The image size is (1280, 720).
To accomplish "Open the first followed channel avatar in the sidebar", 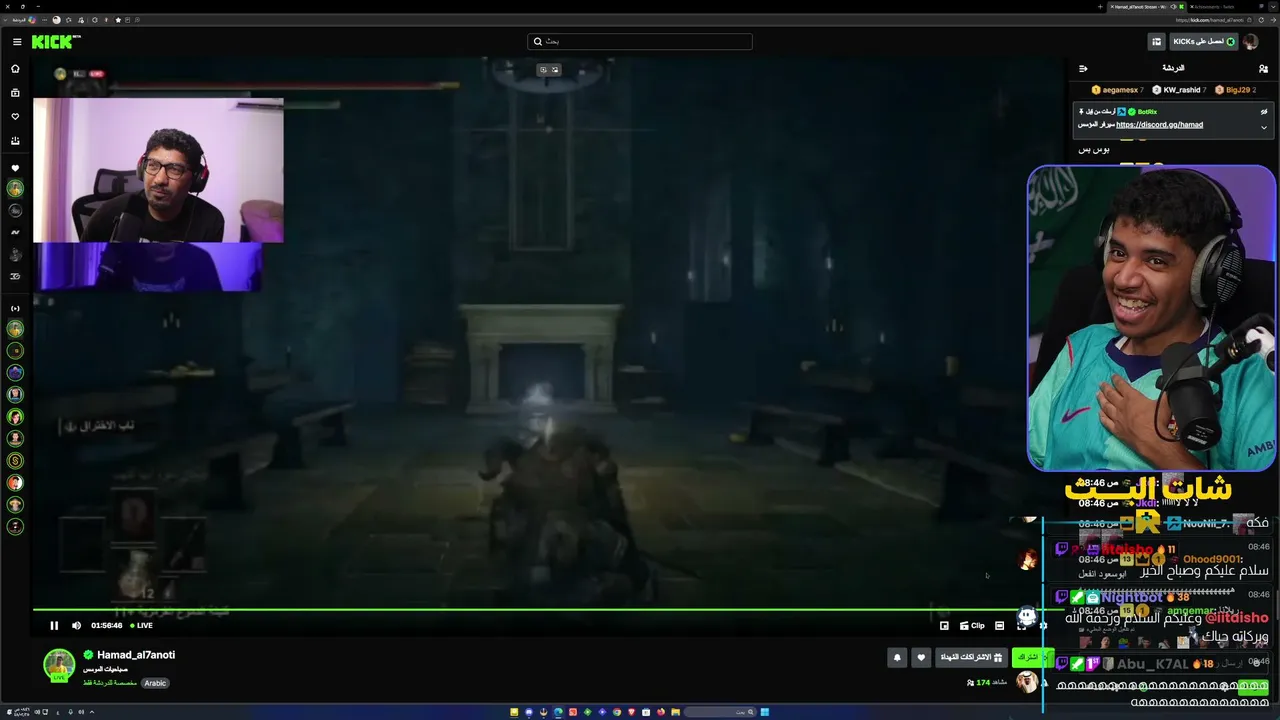I will [x=15, y=189].
